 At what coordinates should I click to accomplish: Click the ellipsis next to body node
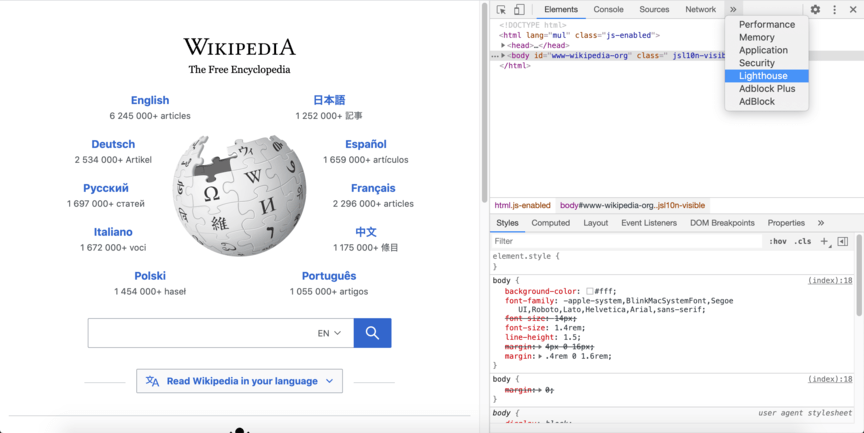[495, 56]
